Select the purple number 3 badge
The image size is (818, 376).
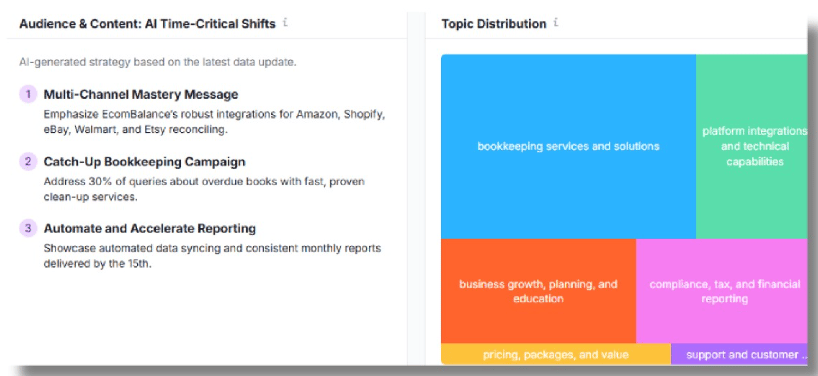pyautogui.click(x=28, y=228)
